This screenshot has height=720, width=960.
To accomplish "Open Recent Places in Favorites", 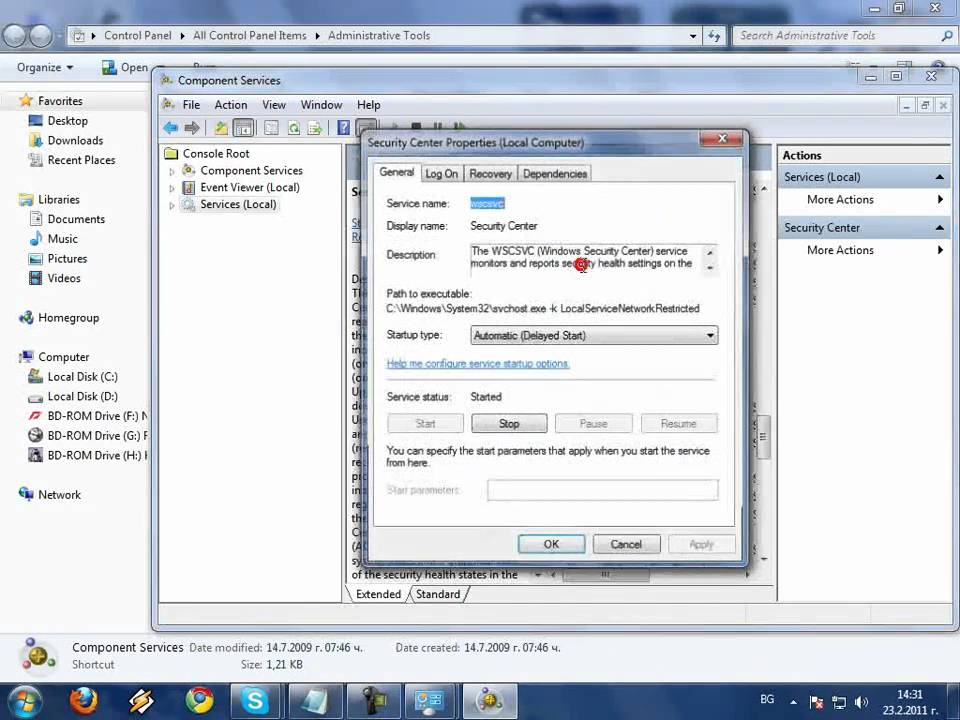I will tap(72, 160).
